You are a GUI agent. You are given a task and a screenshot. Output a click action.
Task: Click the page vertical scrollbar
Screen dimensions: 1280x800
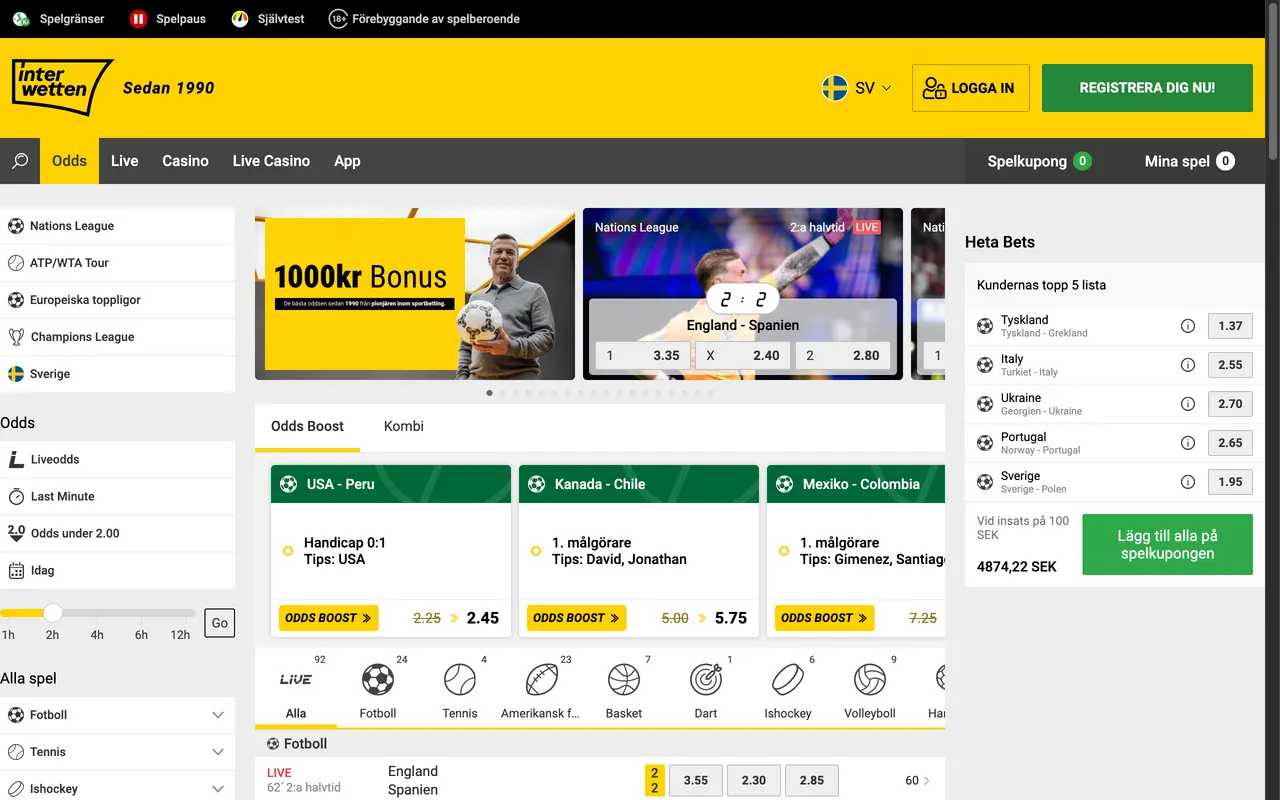1273,80
